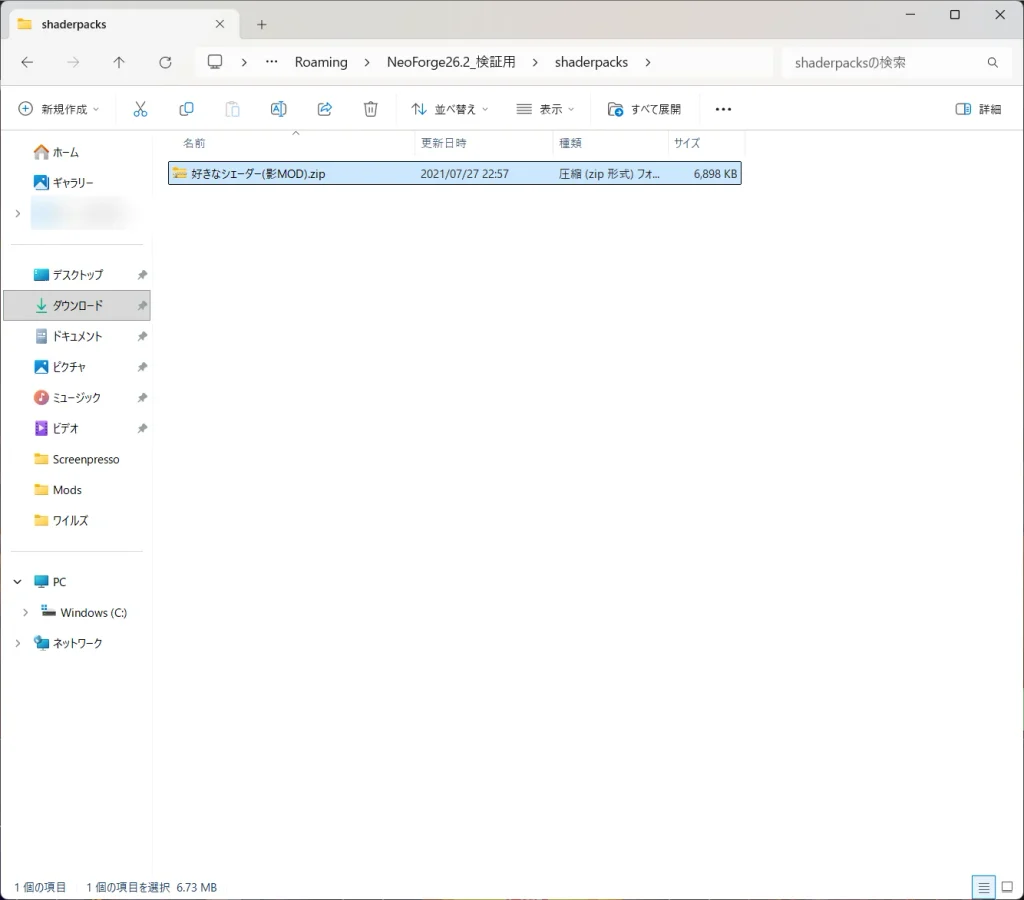Click pin icon next to ミュージック
1024x900 pixels.
point(142,398)
